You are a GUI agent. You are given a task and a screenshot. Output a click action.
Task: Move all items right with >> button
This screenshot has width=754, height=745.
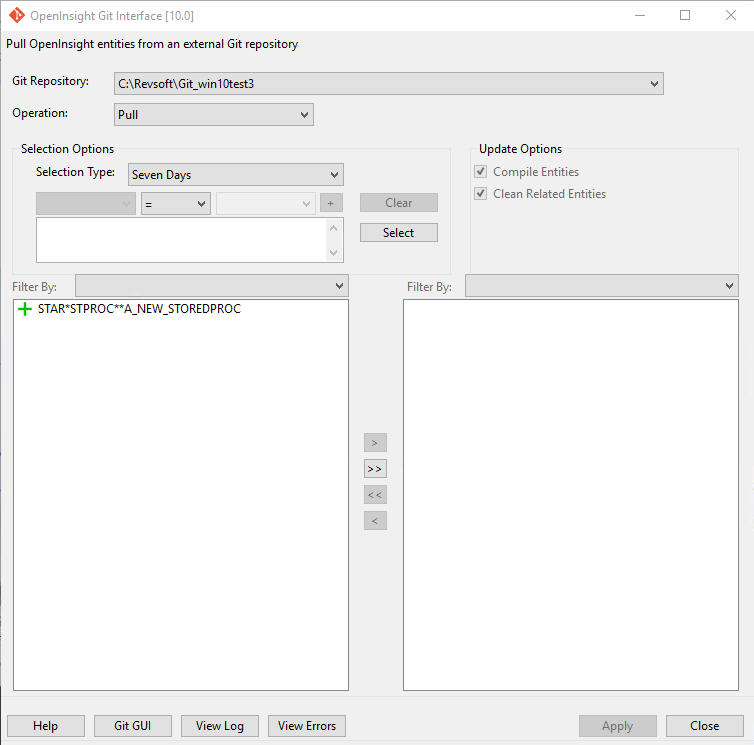tap(375, 468)
